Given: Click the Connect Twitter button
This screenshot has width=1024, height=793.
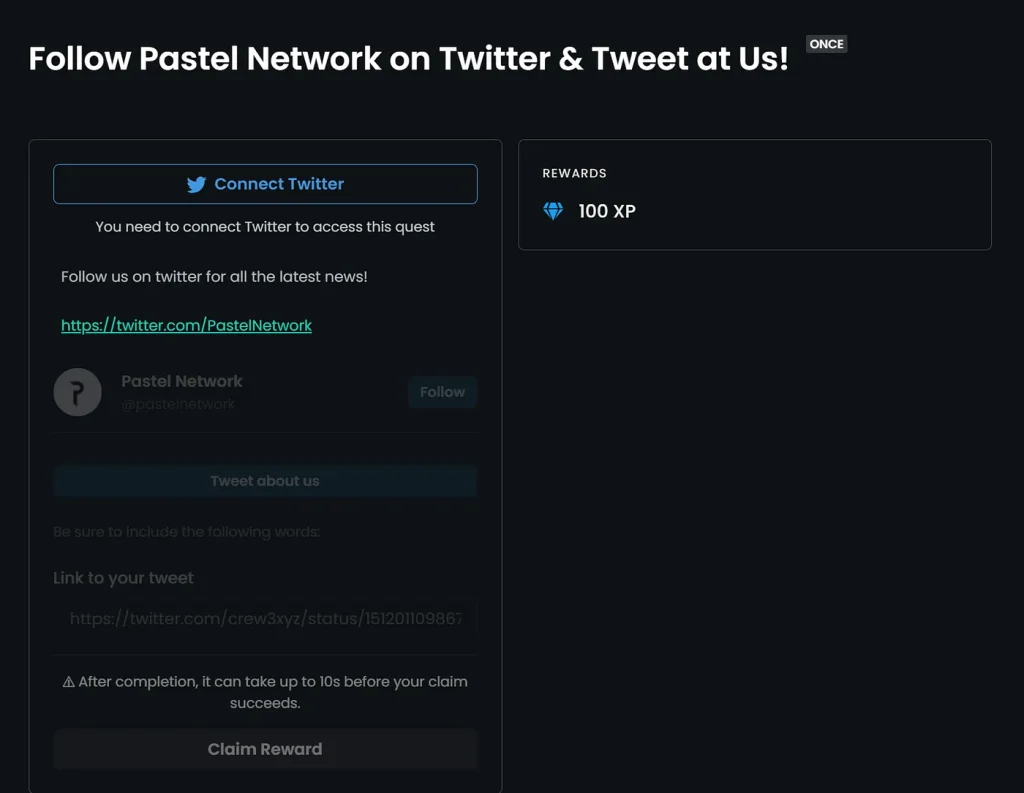Looking at the screenshot, I should [265, 184].
